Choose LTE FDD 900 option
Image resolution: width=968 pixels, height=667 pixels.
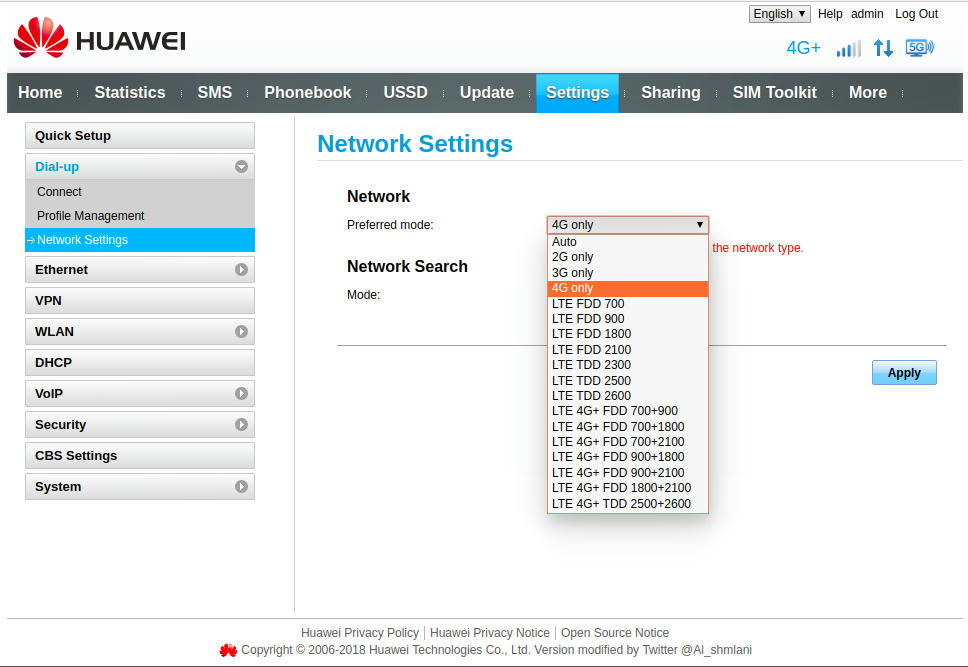(x=628, y=319)
